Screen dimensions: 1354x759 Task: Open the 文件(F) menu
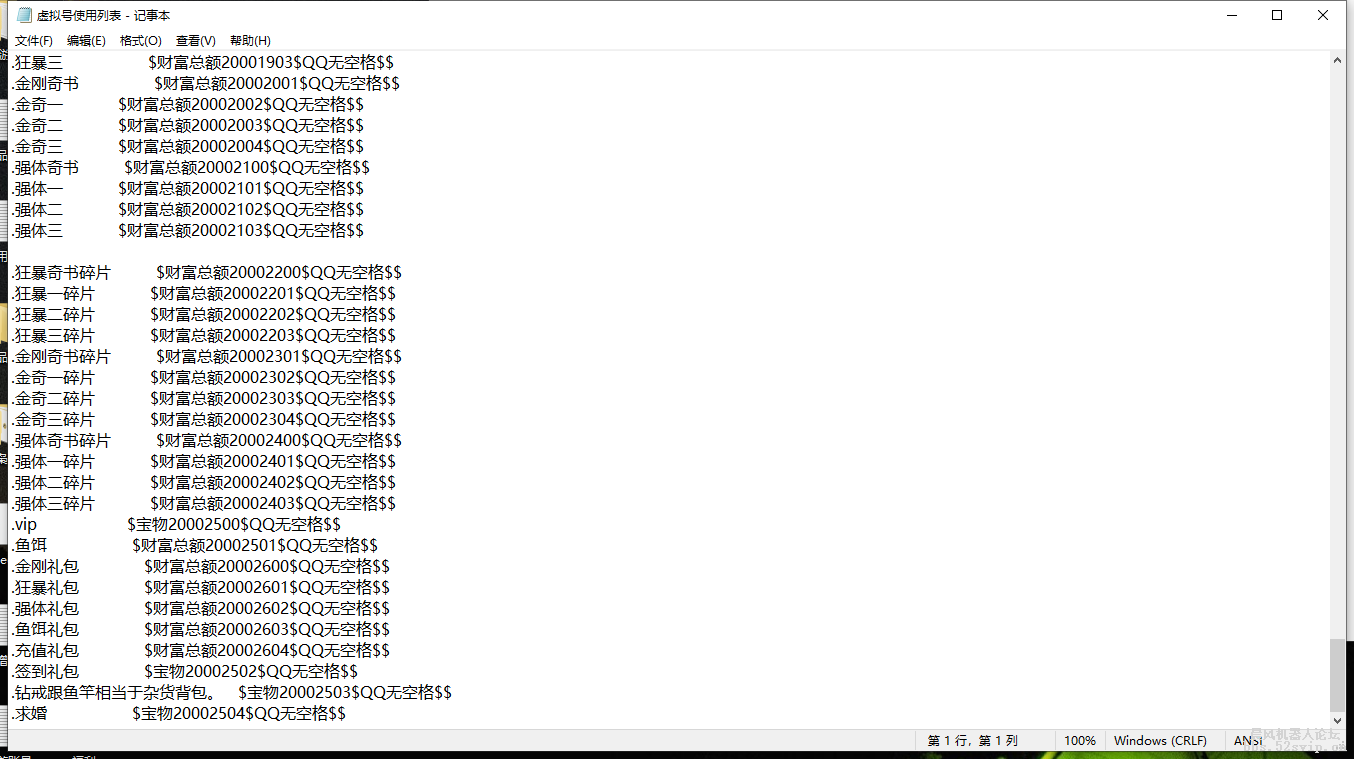point(33,41)
